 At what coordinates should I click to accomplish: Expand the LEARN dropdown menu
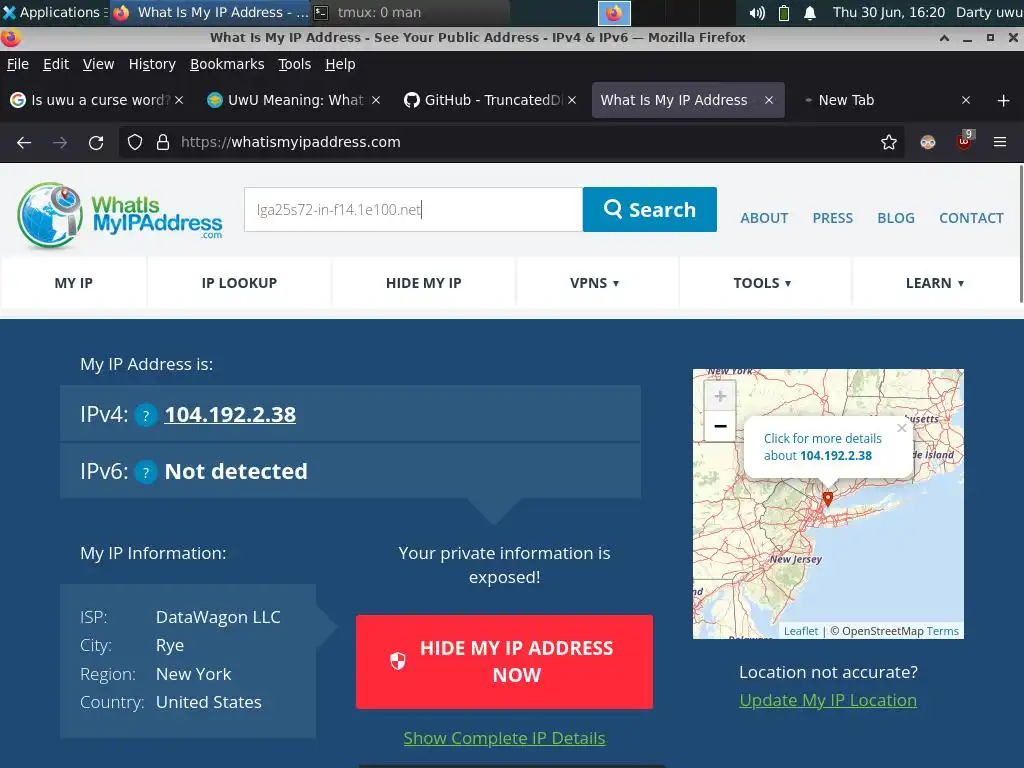click(935, 283)
